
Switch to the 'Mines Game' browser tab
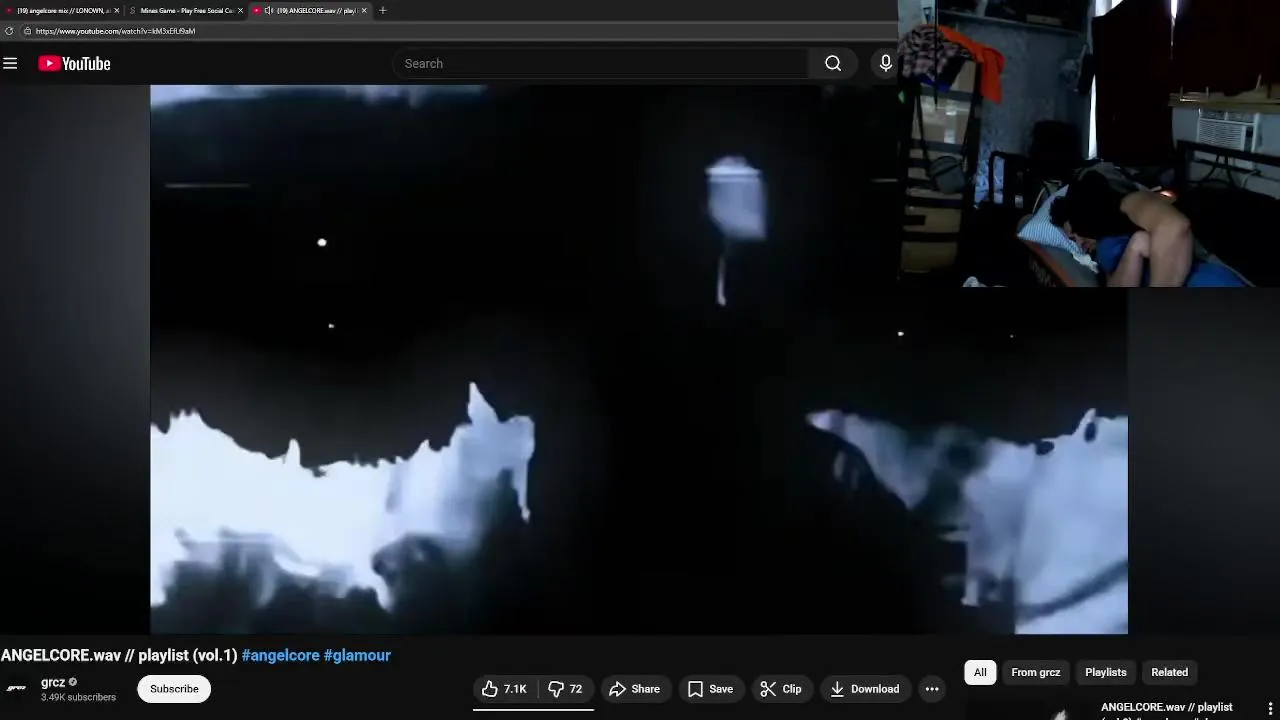click(185, 10)
